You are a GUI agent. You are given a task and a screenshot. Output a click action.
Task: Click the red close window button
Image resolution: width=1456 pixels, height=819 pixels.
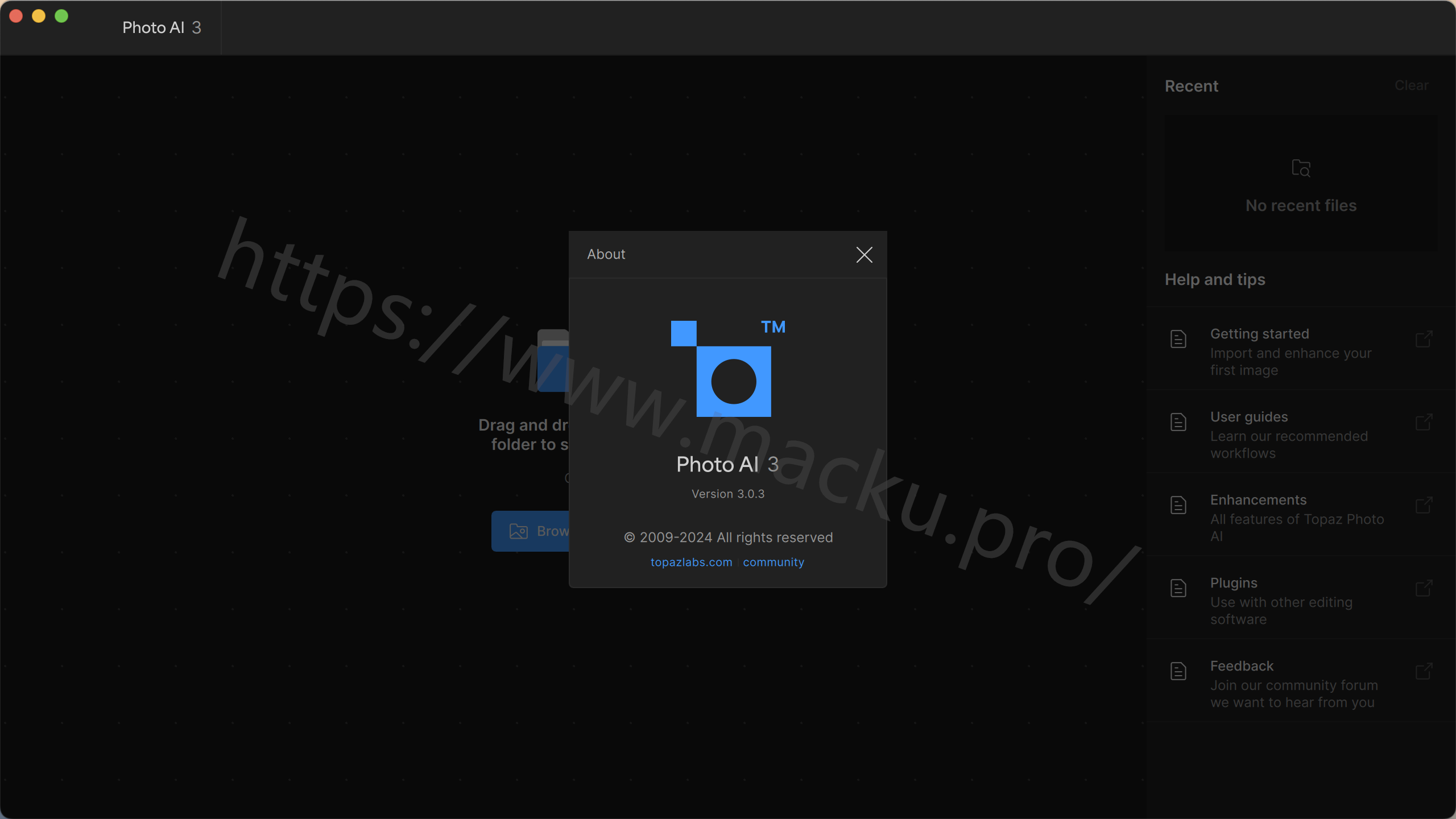16,16
